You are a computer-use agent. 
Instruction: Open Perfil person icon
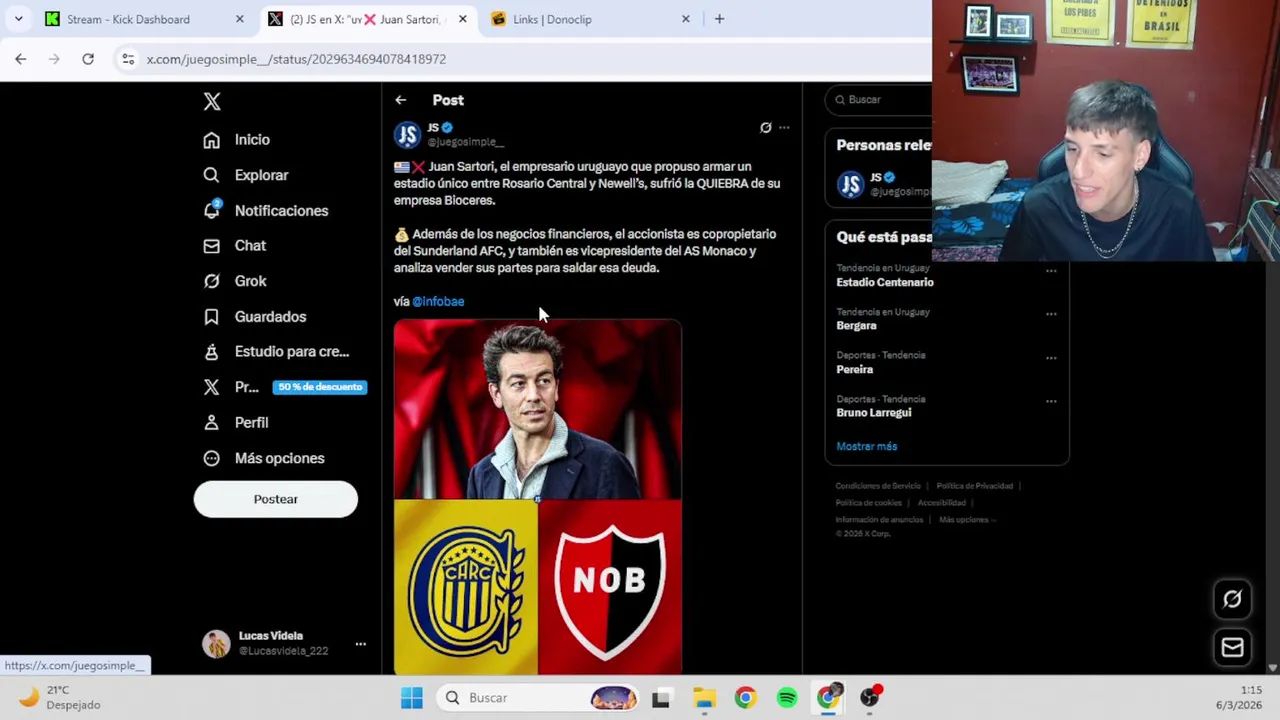pos(211,423)
